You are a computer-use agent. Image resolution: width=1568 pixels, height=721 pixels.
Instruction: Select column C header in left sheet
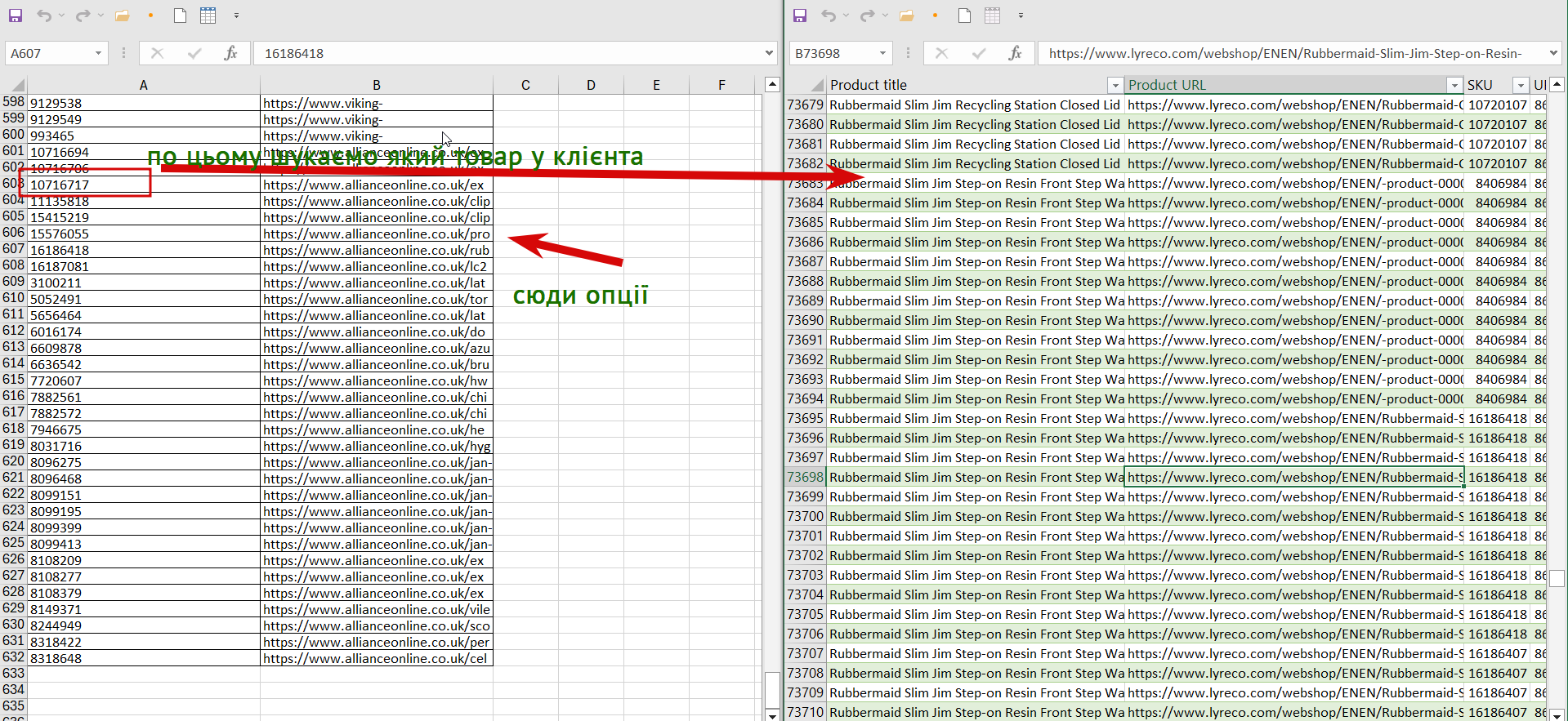click(x=525, y=85)
